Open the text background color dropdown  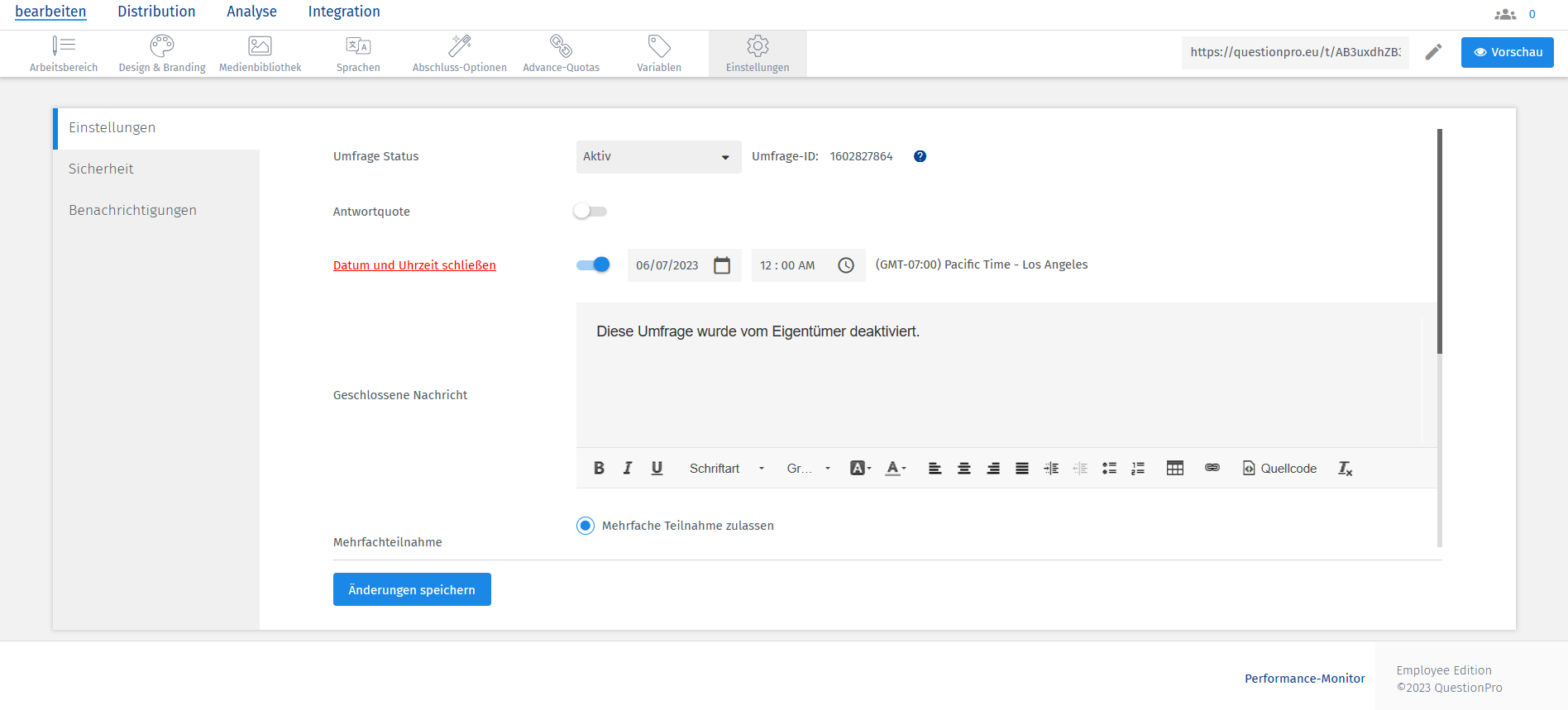(861, 468)
